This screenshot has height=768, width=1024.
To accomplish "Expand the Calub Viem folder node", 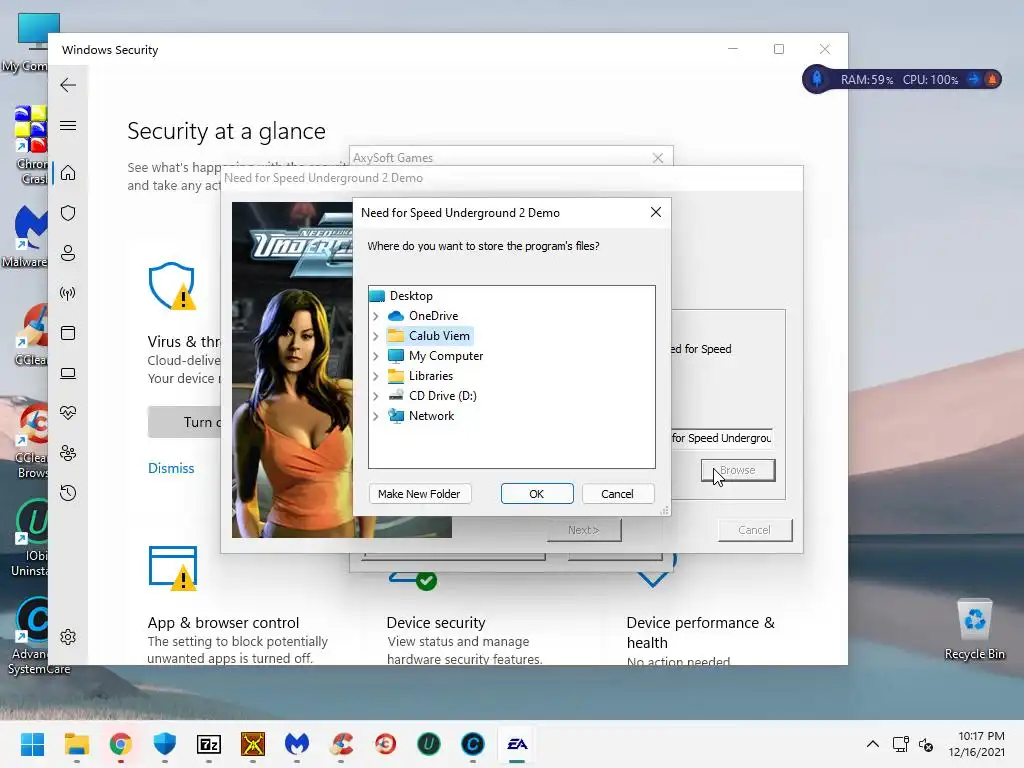I will [x=376, y=336].
